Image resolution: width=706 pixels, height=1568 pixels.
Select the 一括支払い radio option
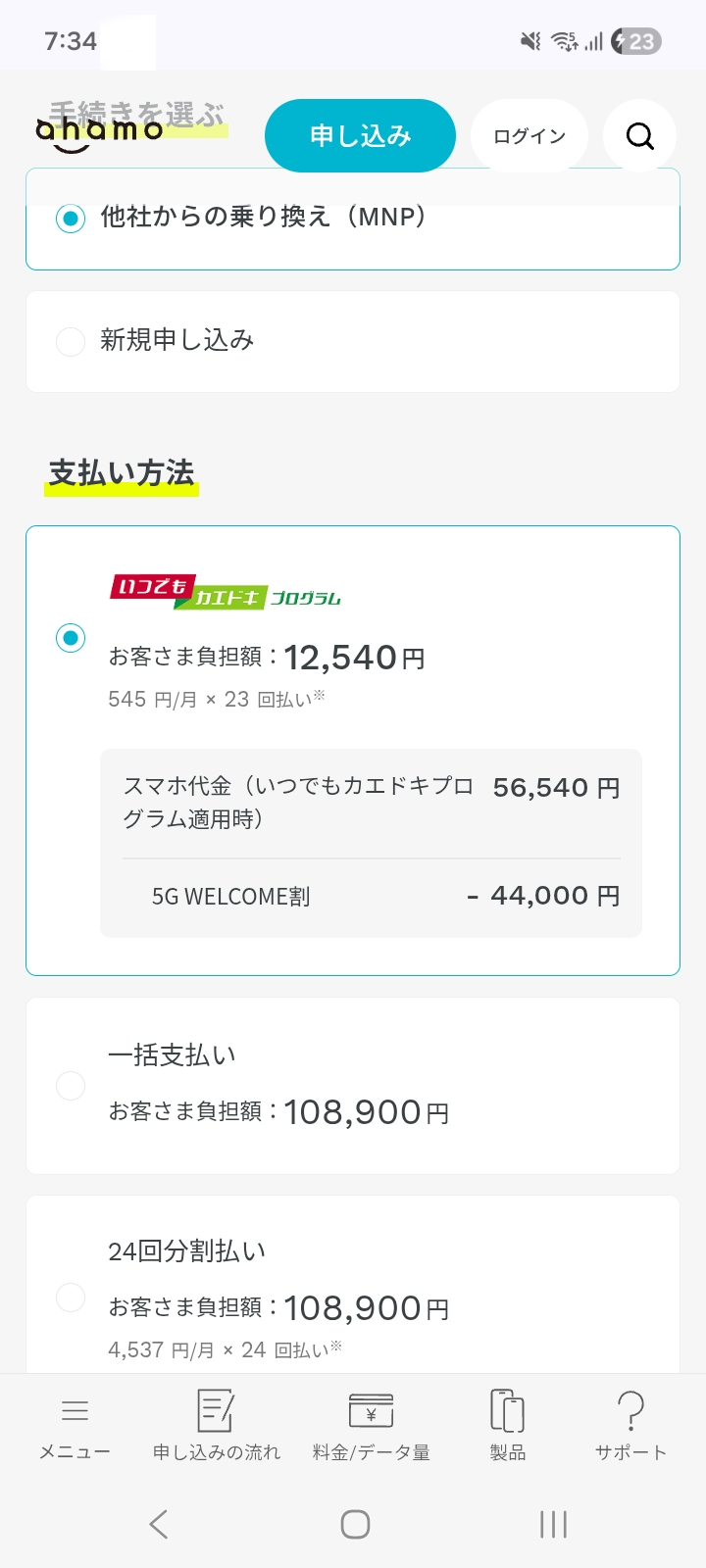coord(71,1086)
